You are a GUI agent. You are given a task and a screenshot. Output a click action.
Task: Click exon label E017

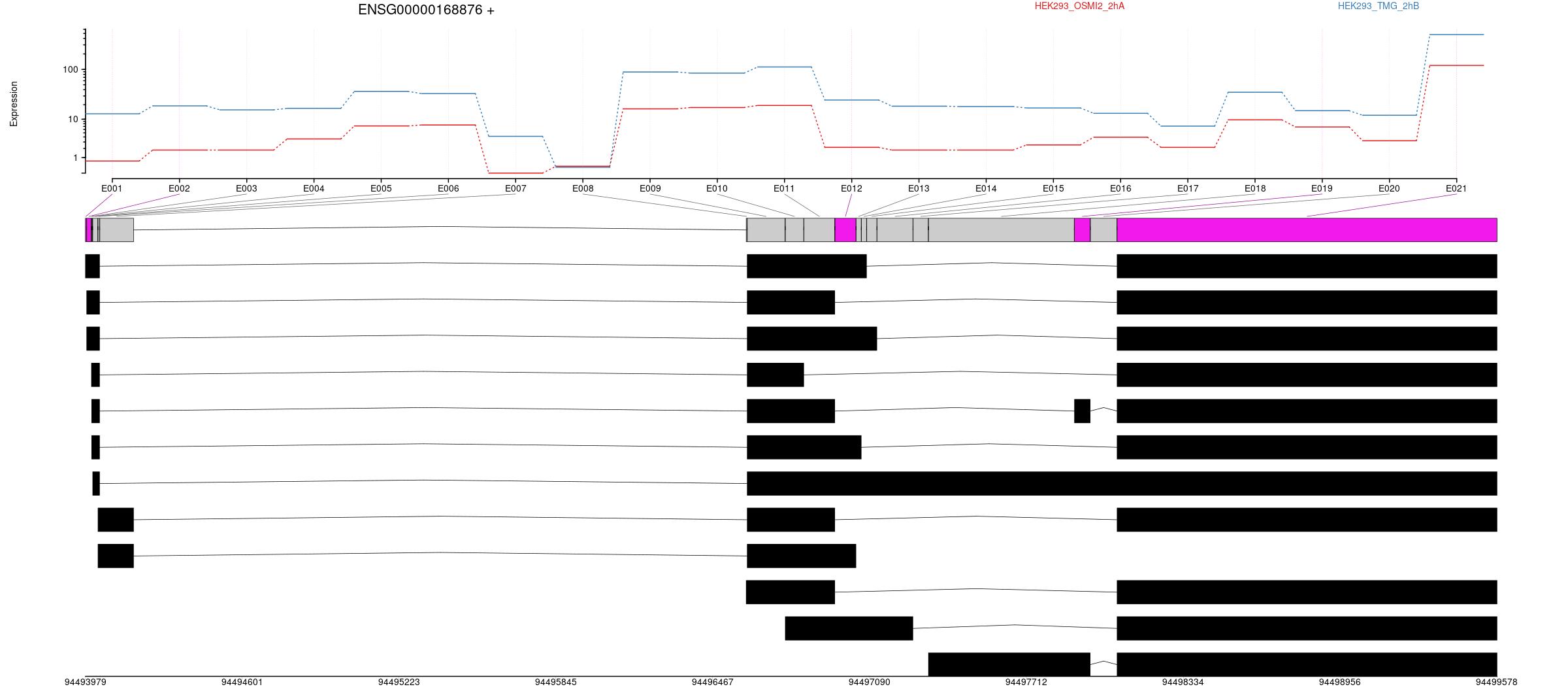(1188, 188)
